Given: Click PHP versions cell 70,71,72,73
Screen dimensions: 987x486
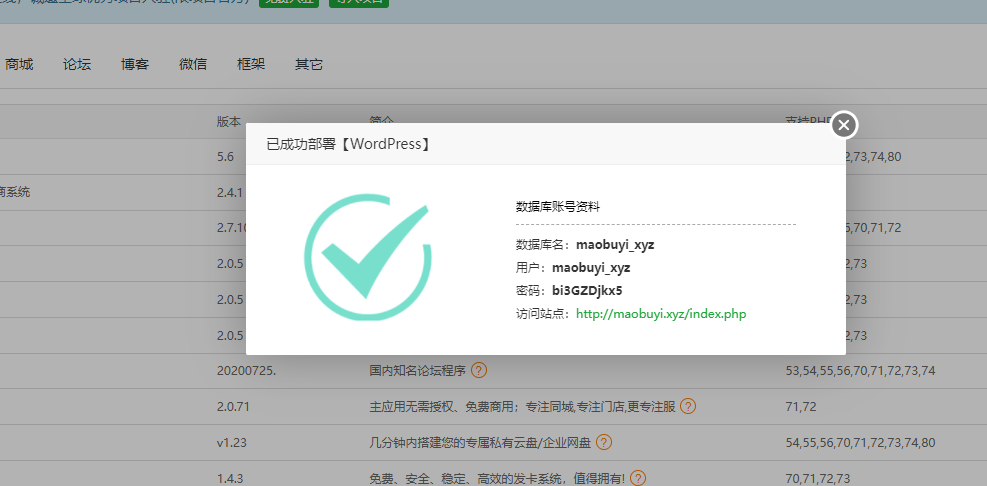Looking at the screenshot, I should (818, 478).
